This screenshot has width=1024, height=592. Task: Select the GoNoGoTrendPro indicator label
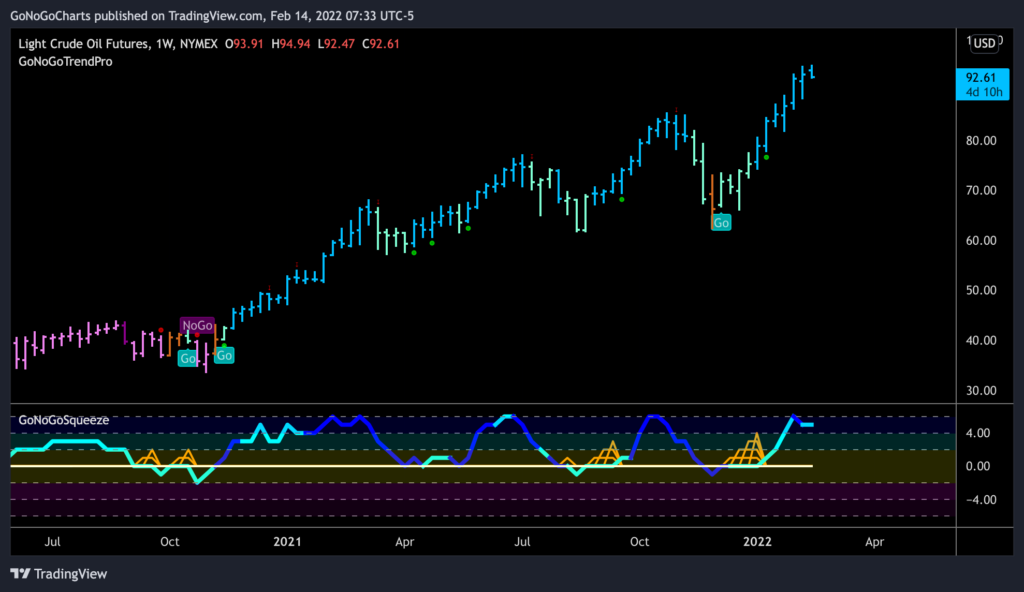click(x=65, y=61)
